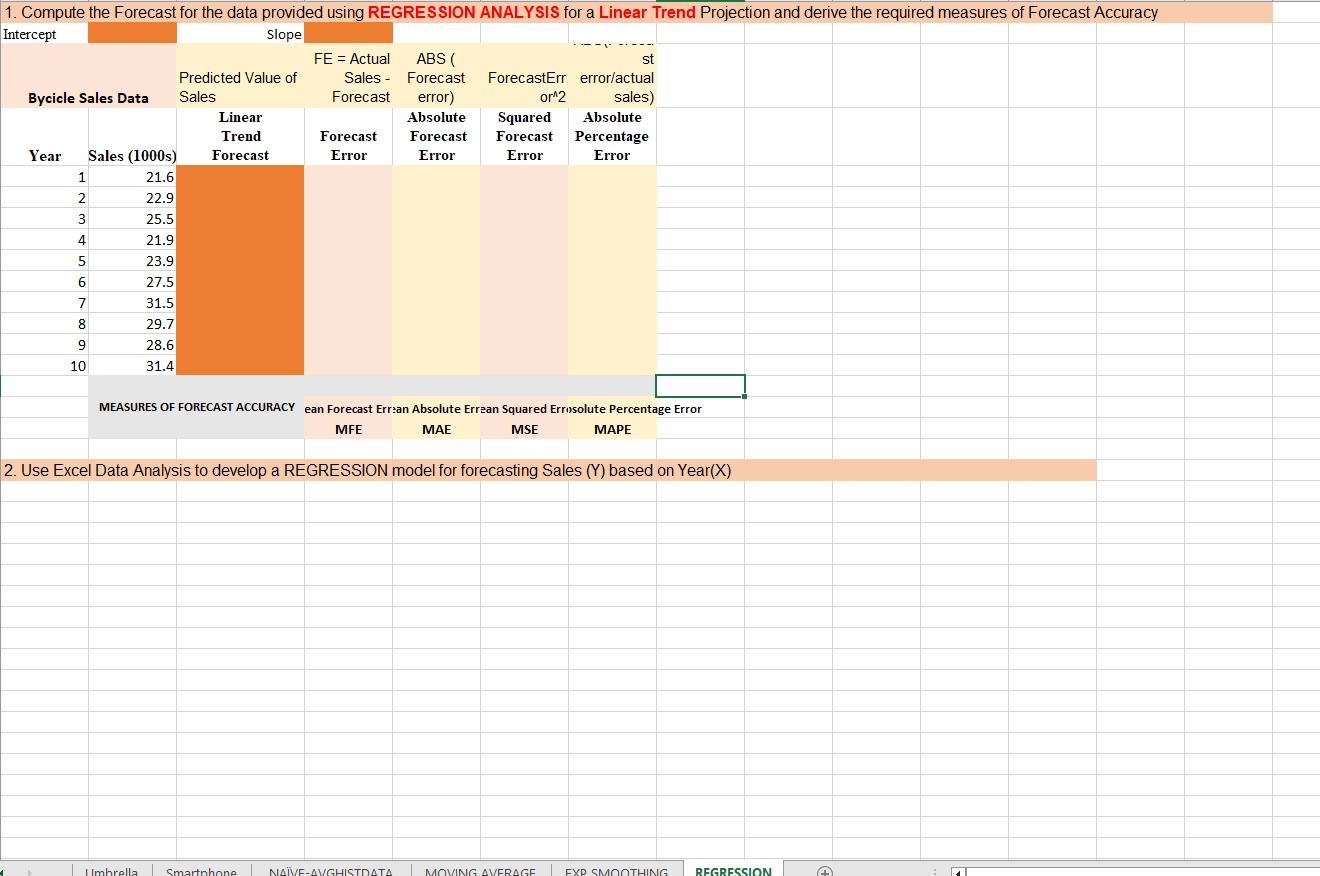Select the orange Intercept value cell
This screenshot has width=1320, height=876.
click(x=132, y=33)
